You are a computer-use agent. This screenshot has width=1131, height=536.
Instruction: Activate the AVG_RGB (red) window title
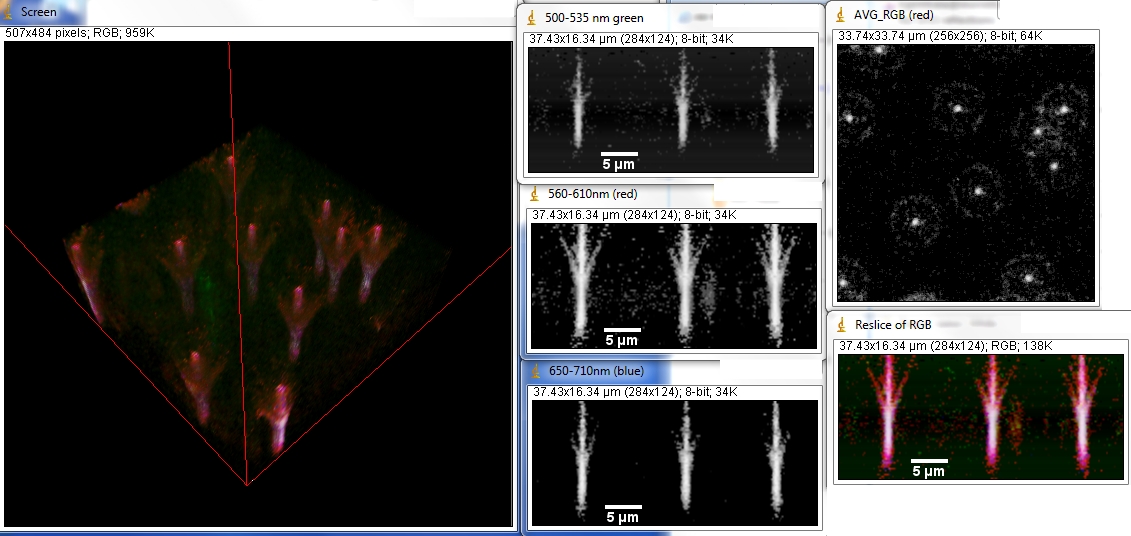pos(896,14)
